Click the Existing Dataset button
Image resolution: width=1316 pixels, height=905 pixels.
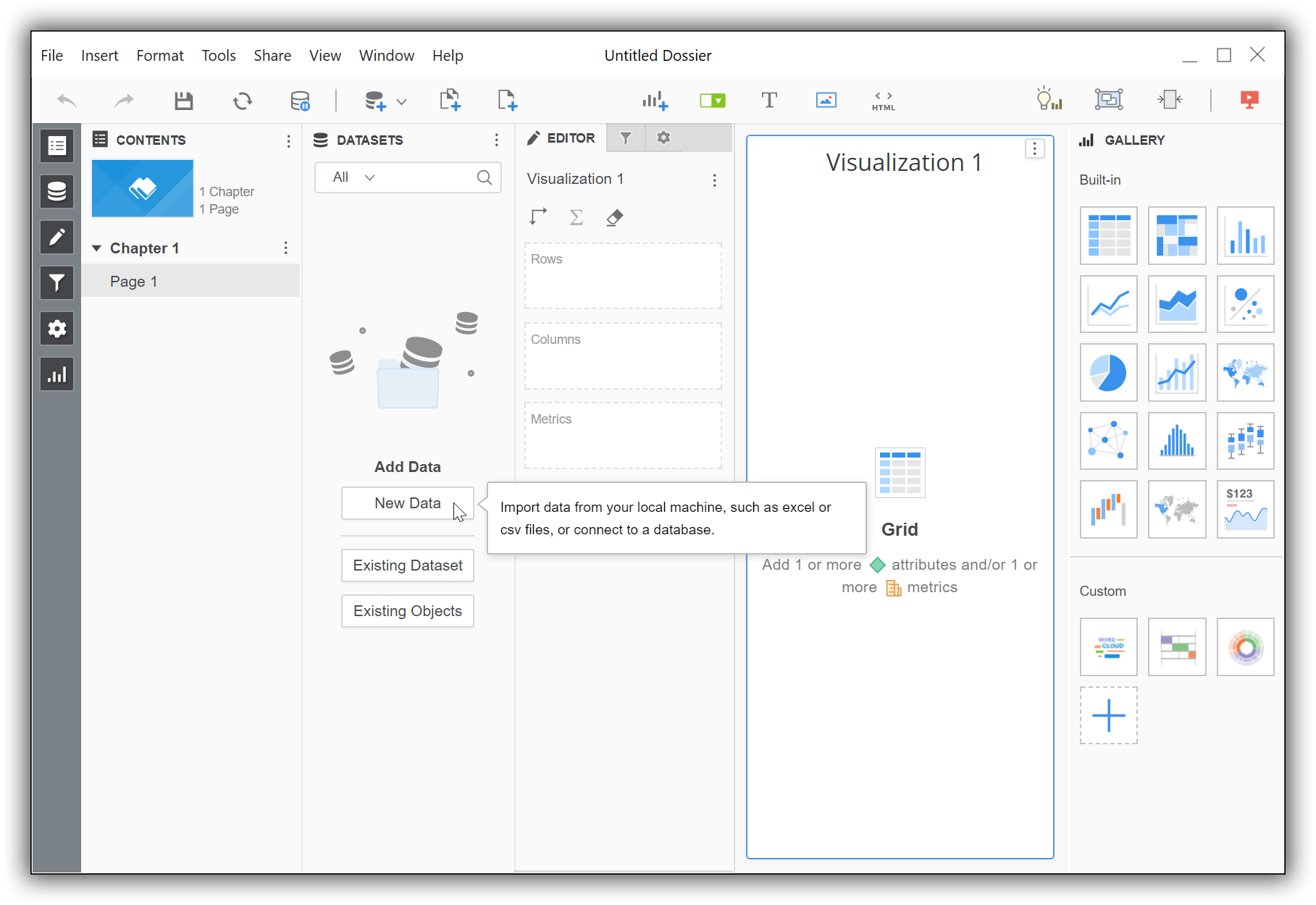(407, 565)
